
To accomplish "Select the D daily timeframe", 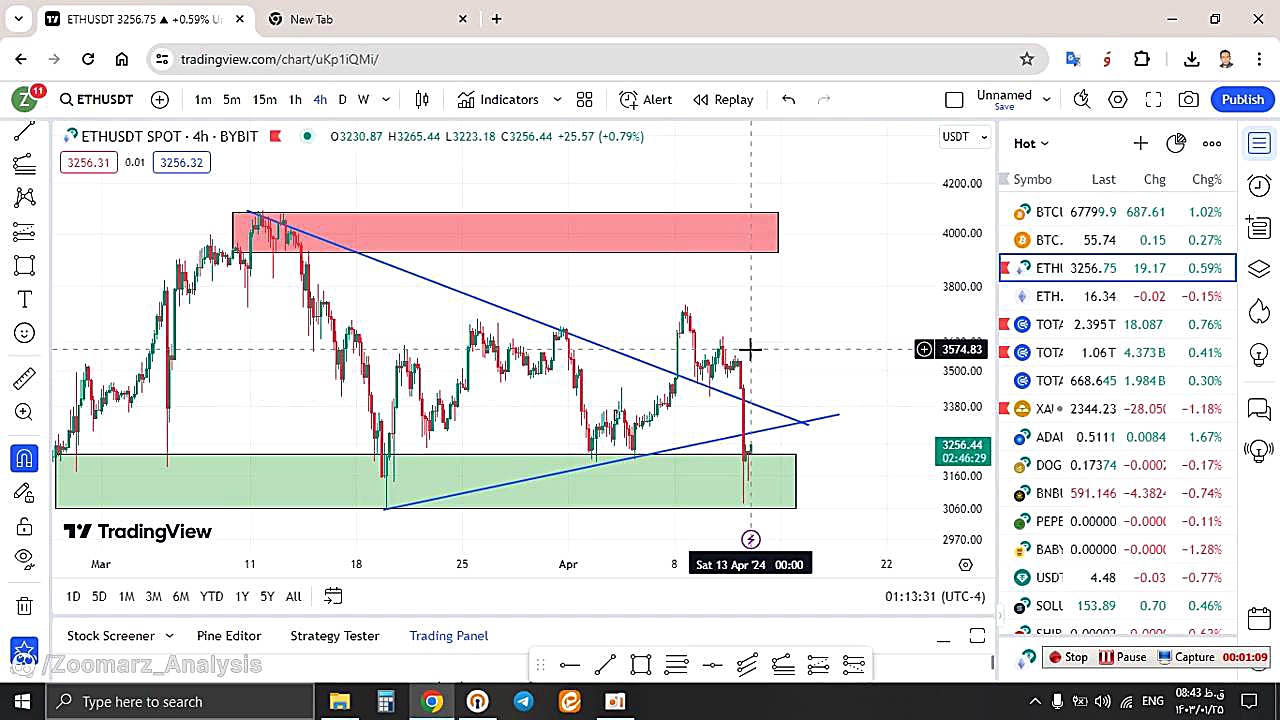I will (342, 99).
